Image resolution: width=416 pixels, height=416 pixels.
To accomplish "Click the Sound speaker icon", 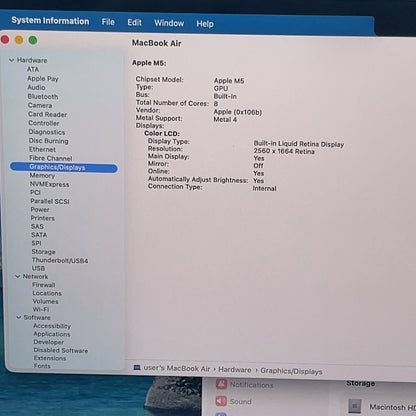I will coord(221,401).
